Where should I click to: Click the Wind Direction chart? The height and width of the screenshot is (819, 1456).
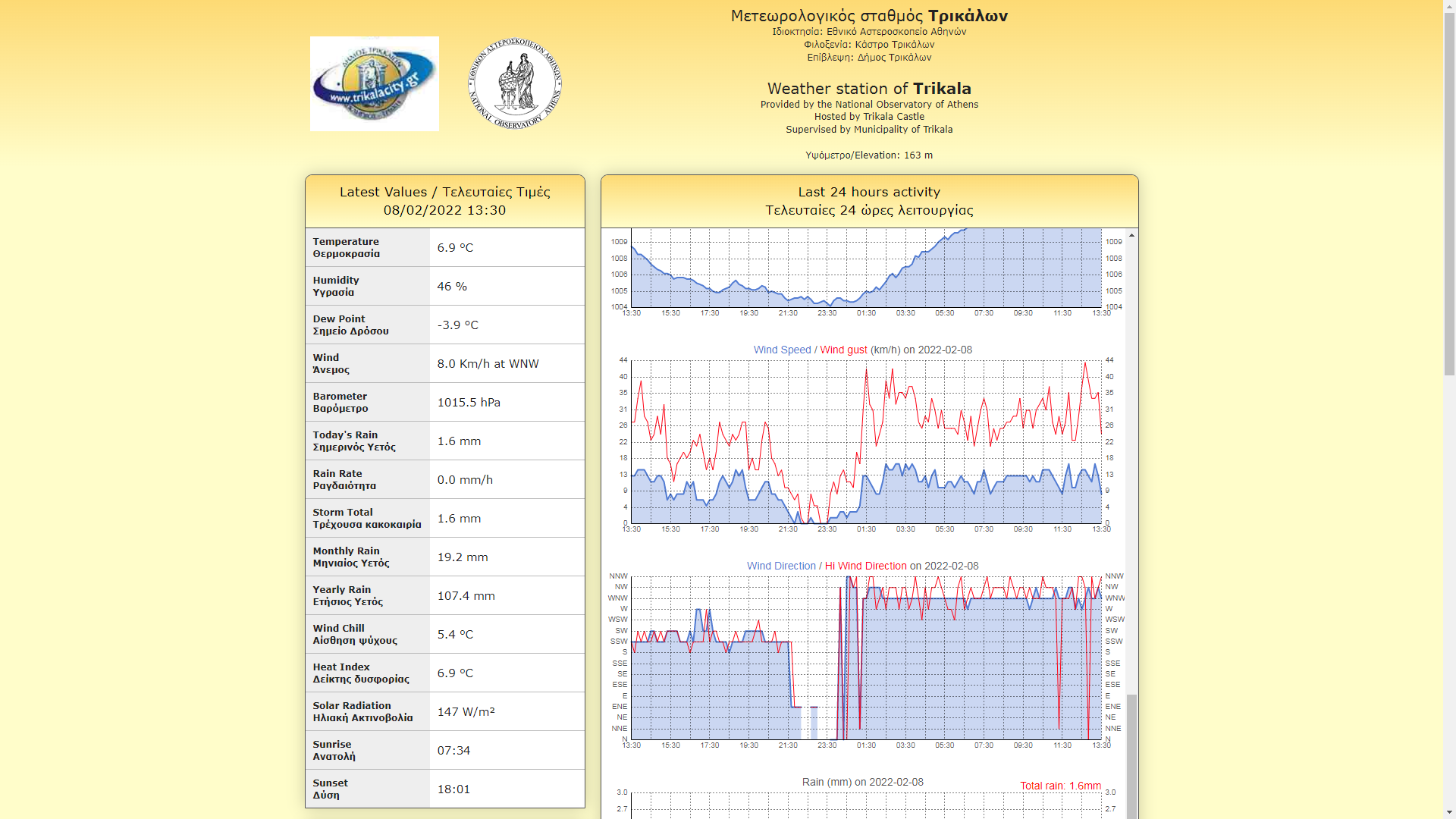866,657
